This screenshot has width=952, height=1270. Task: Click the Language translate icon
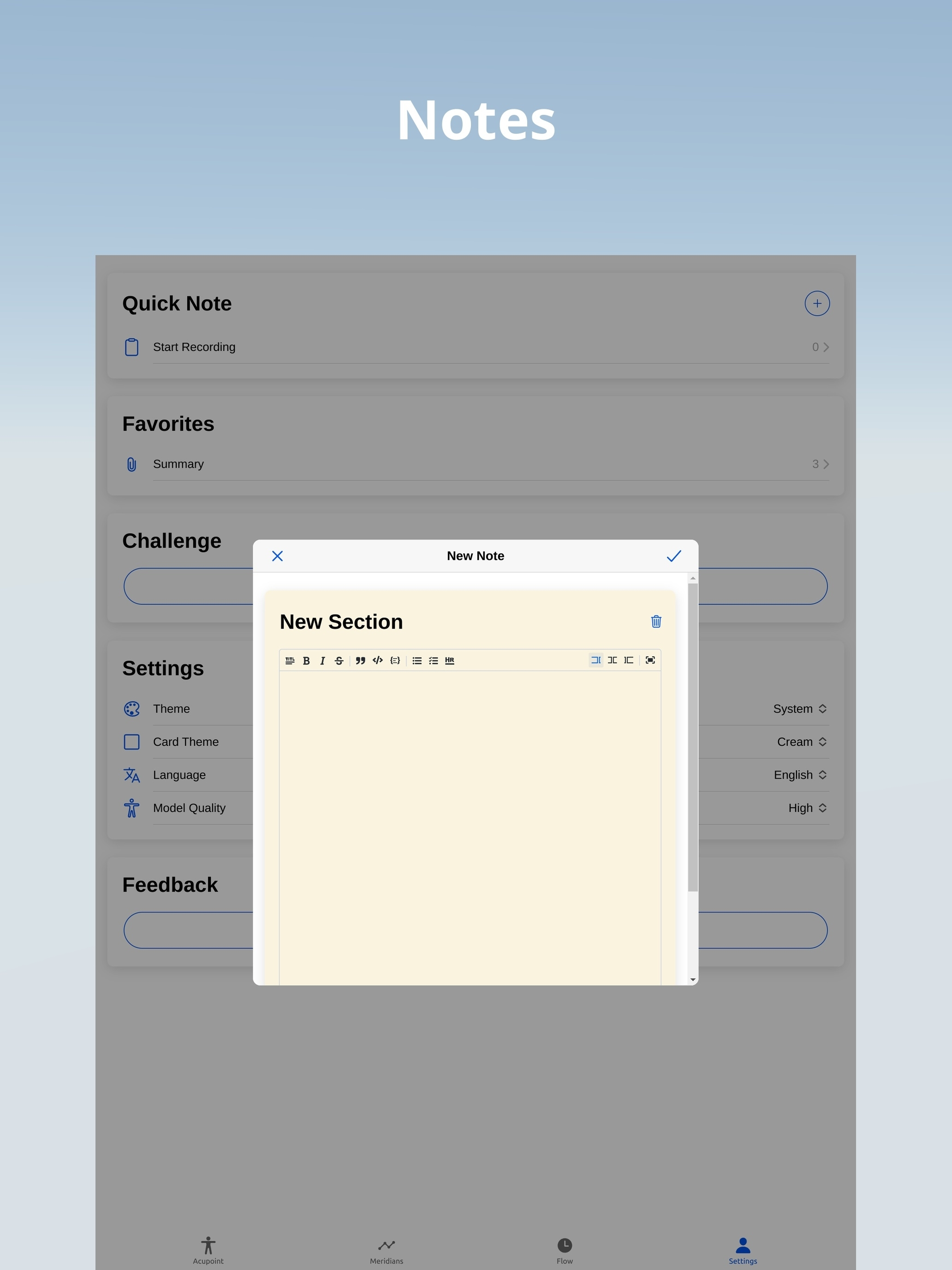pyautogui.click(x=132, y=775)
